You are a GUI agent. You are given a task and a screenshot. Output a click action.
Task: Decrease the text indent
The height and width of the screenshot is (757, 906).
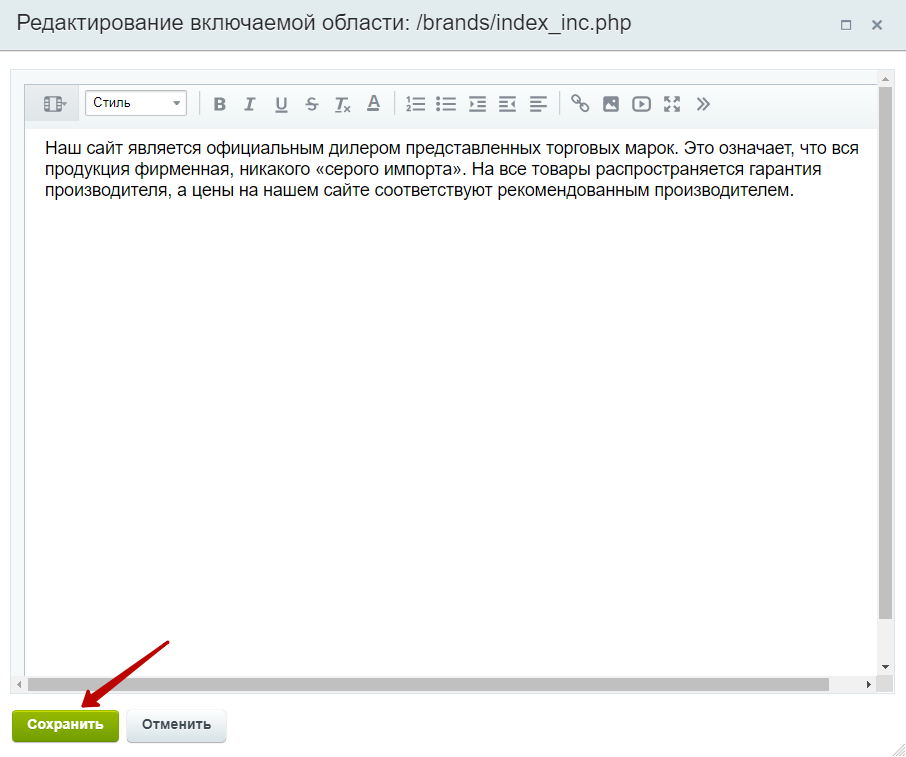tap(507, 104)
